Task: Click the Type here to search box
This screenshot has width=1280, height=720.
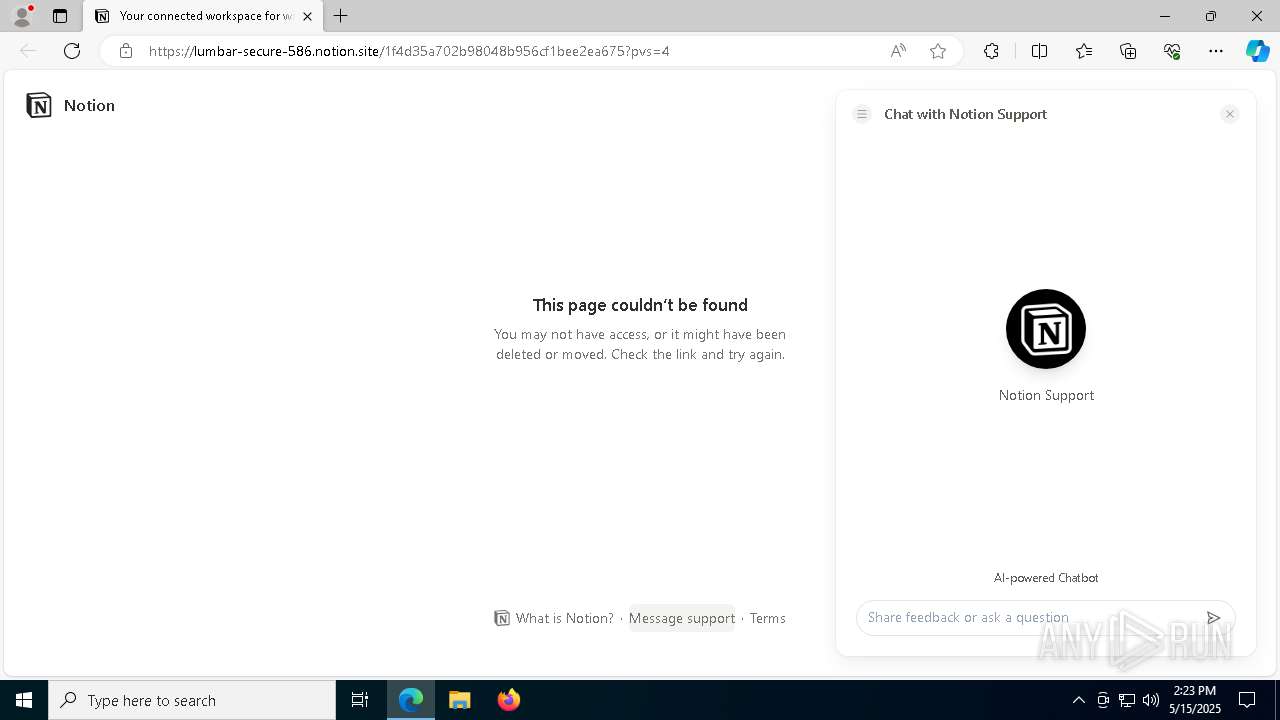Action: coord(192,700)
